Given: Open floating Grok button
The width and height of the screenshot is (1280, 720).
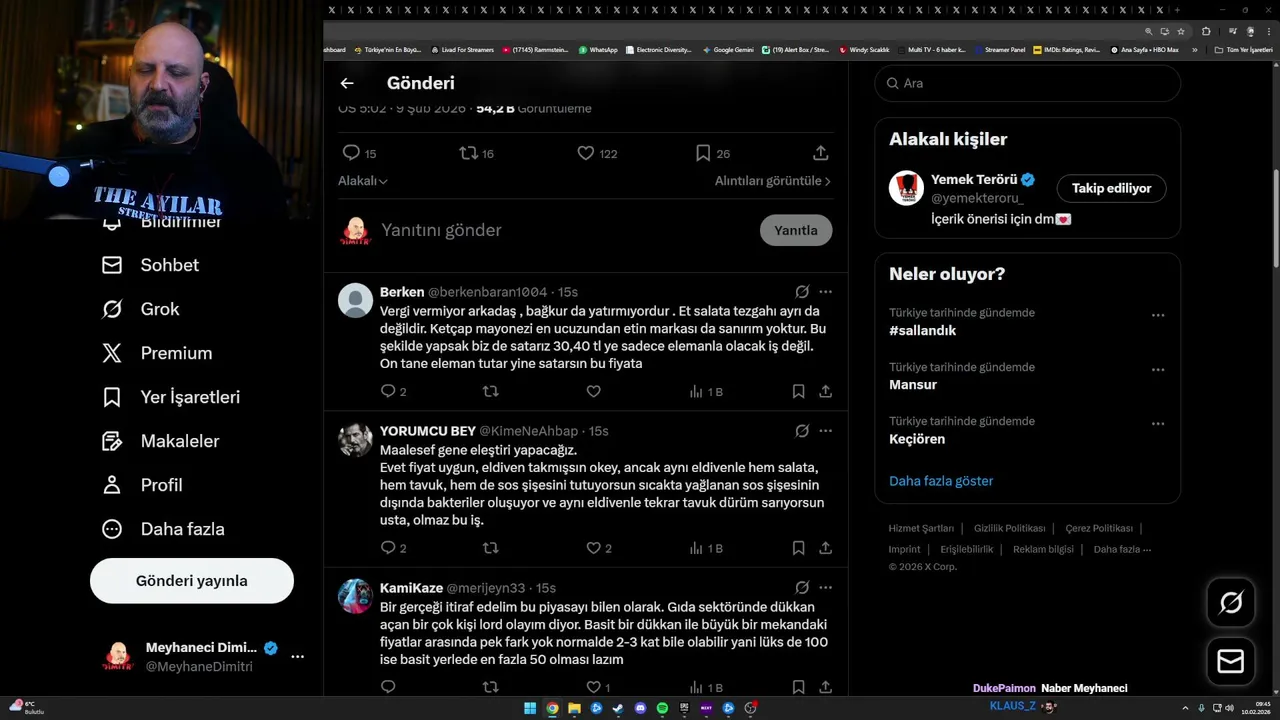Looking at the screenshot, I should click(1231, 602).
